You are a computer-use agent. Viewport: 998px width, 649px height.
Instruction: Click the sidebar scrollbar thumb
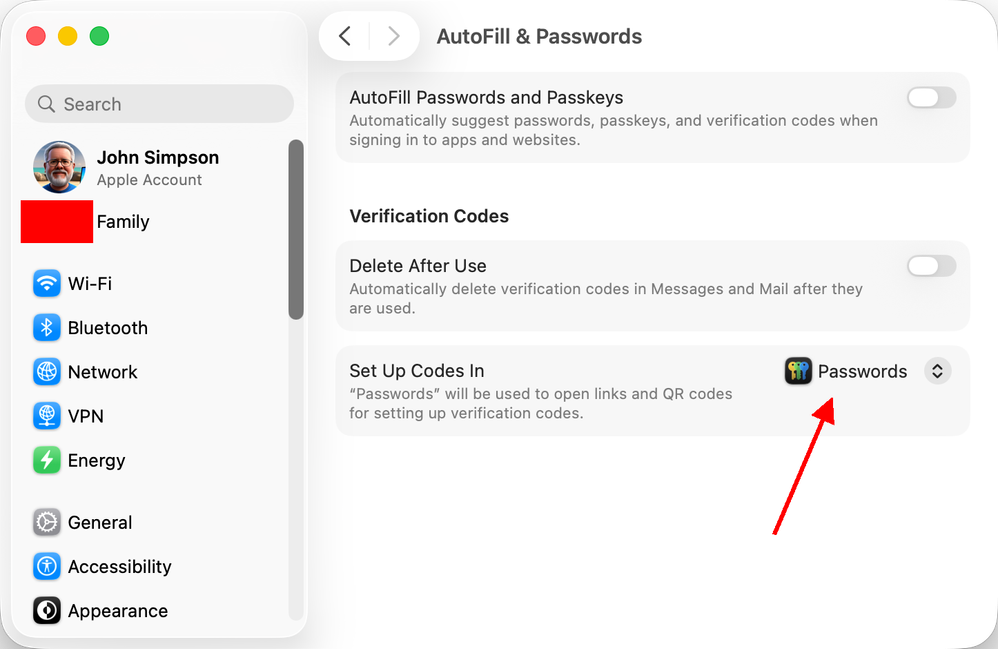[x=296, y=229]
